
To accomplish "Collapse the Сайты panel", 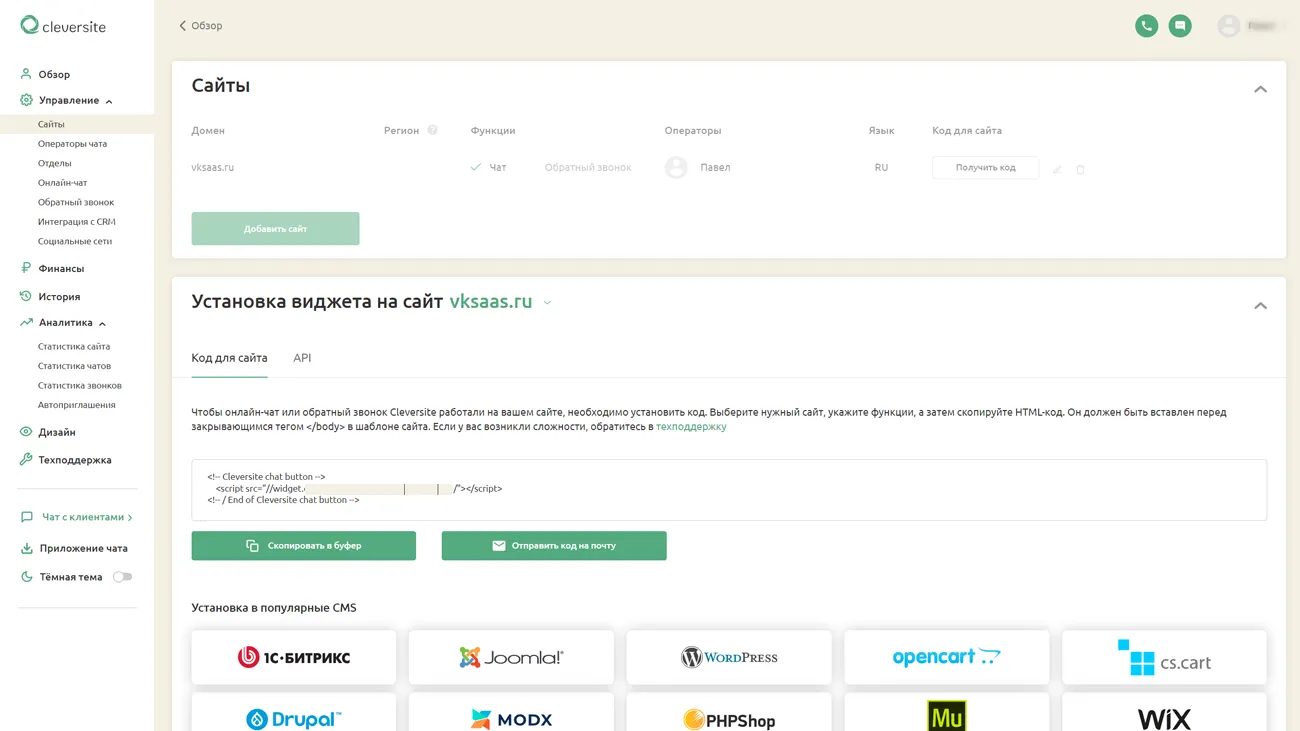I will pyautogui.click(x=1260, y=89).
